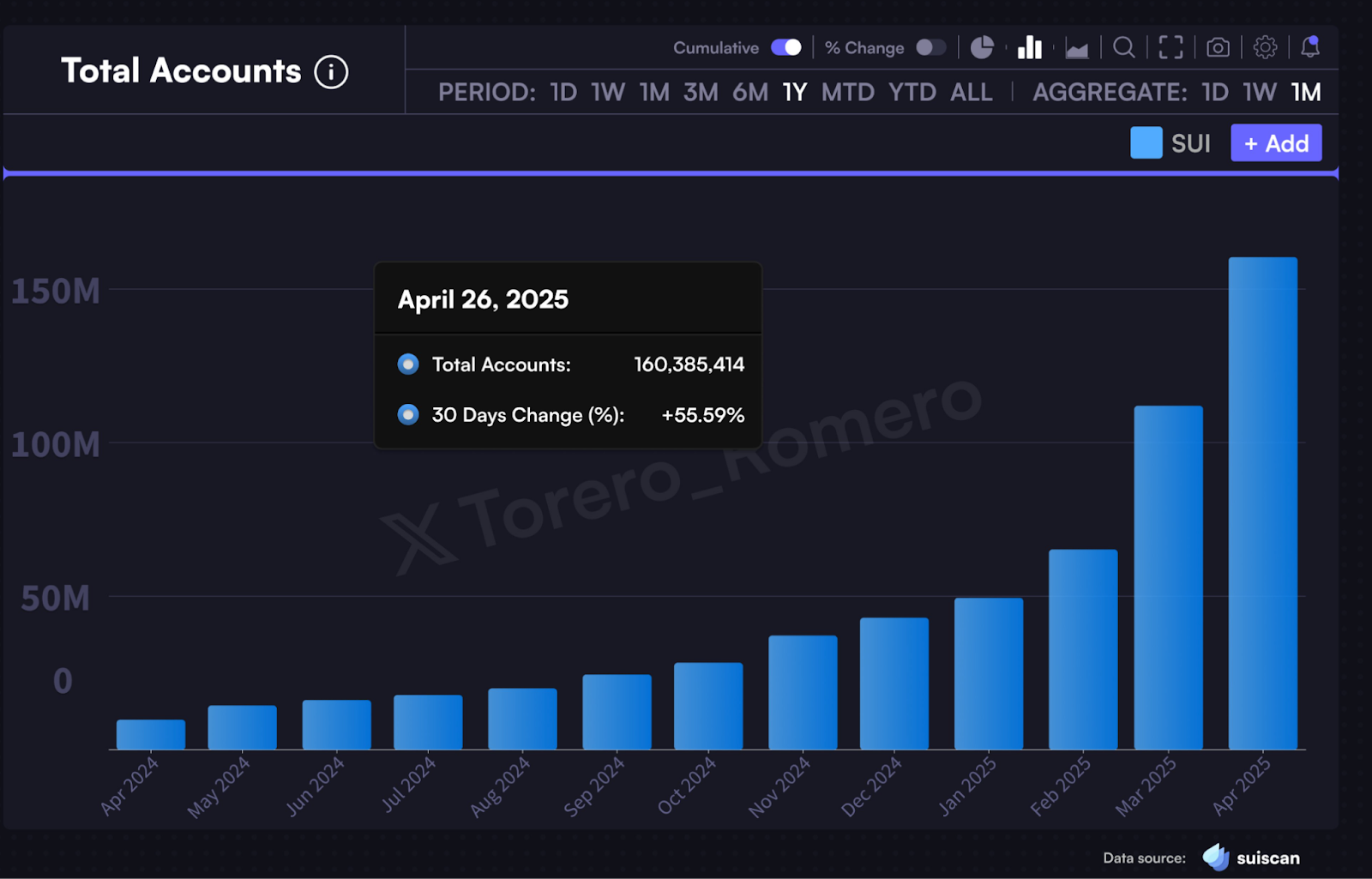Open the magnifier search tool
This screenshot has width=1372, height=879.
click(1124, 47)
